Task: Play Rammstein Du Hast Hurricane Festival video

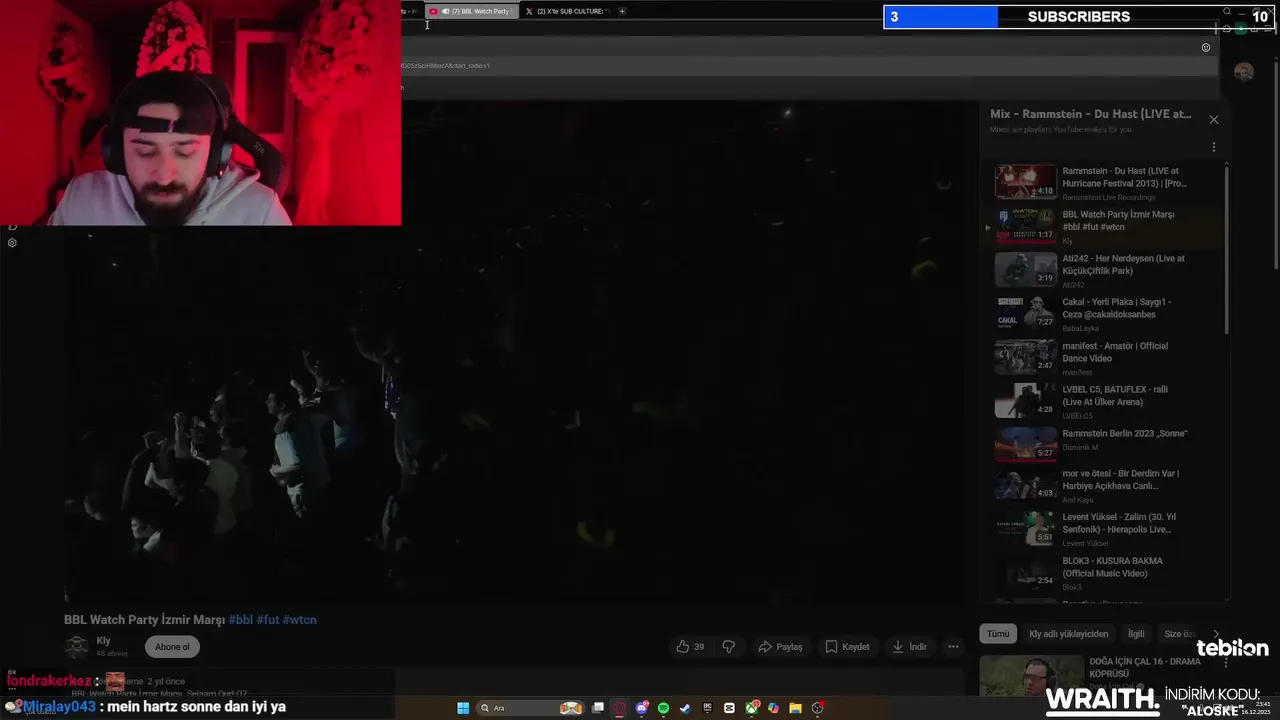Action: coord(1106,181)
